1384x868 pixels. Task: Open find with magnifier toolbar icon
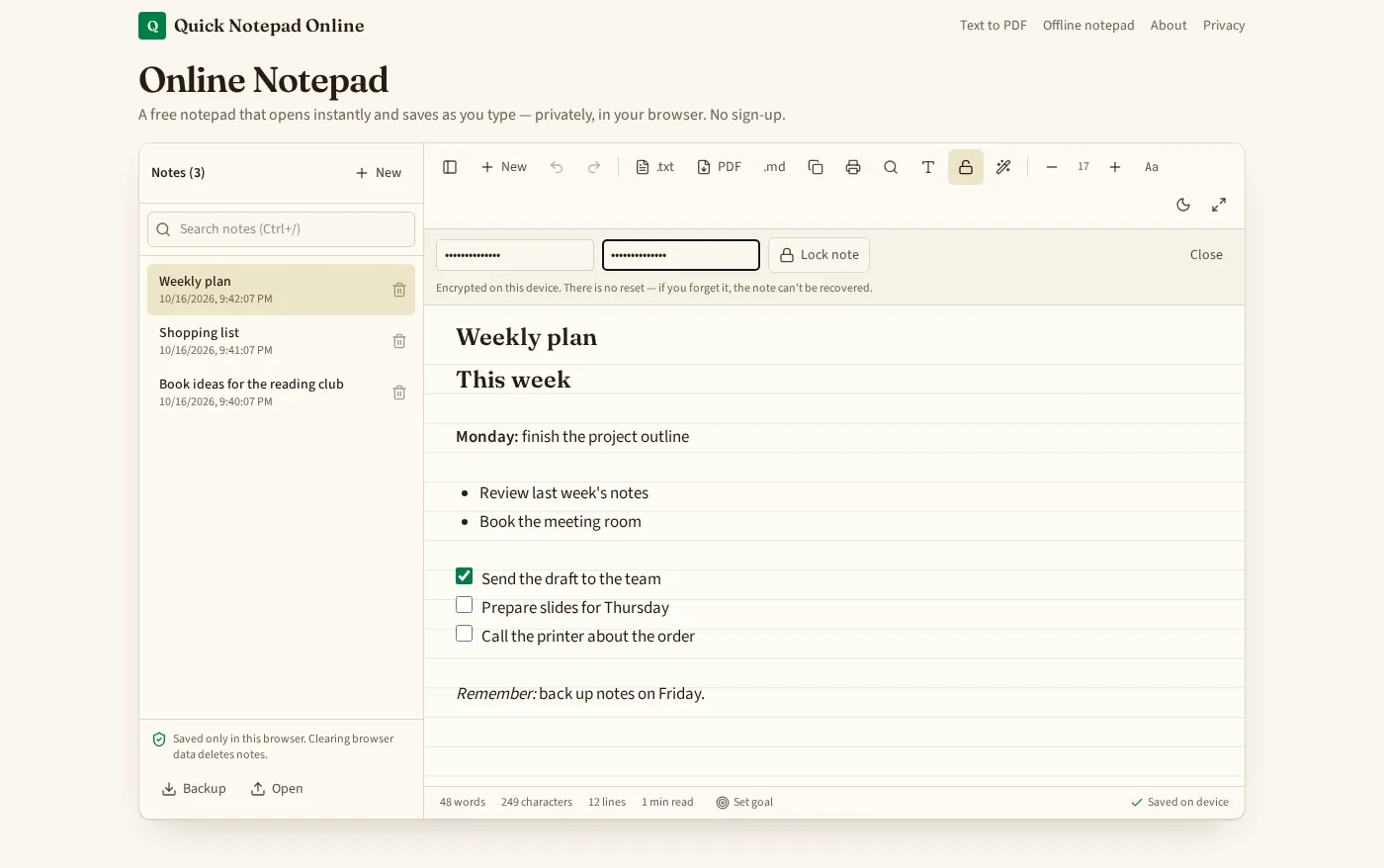[x=891, y=167]
